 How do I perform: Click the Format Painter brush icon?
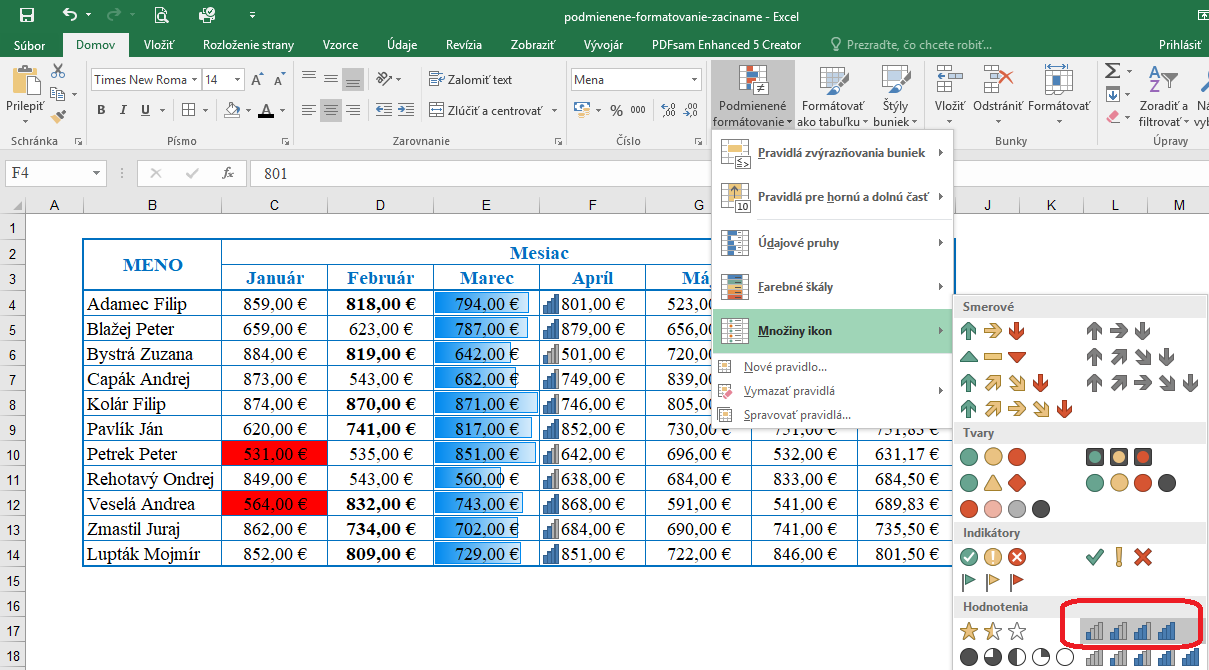[58, 118]
